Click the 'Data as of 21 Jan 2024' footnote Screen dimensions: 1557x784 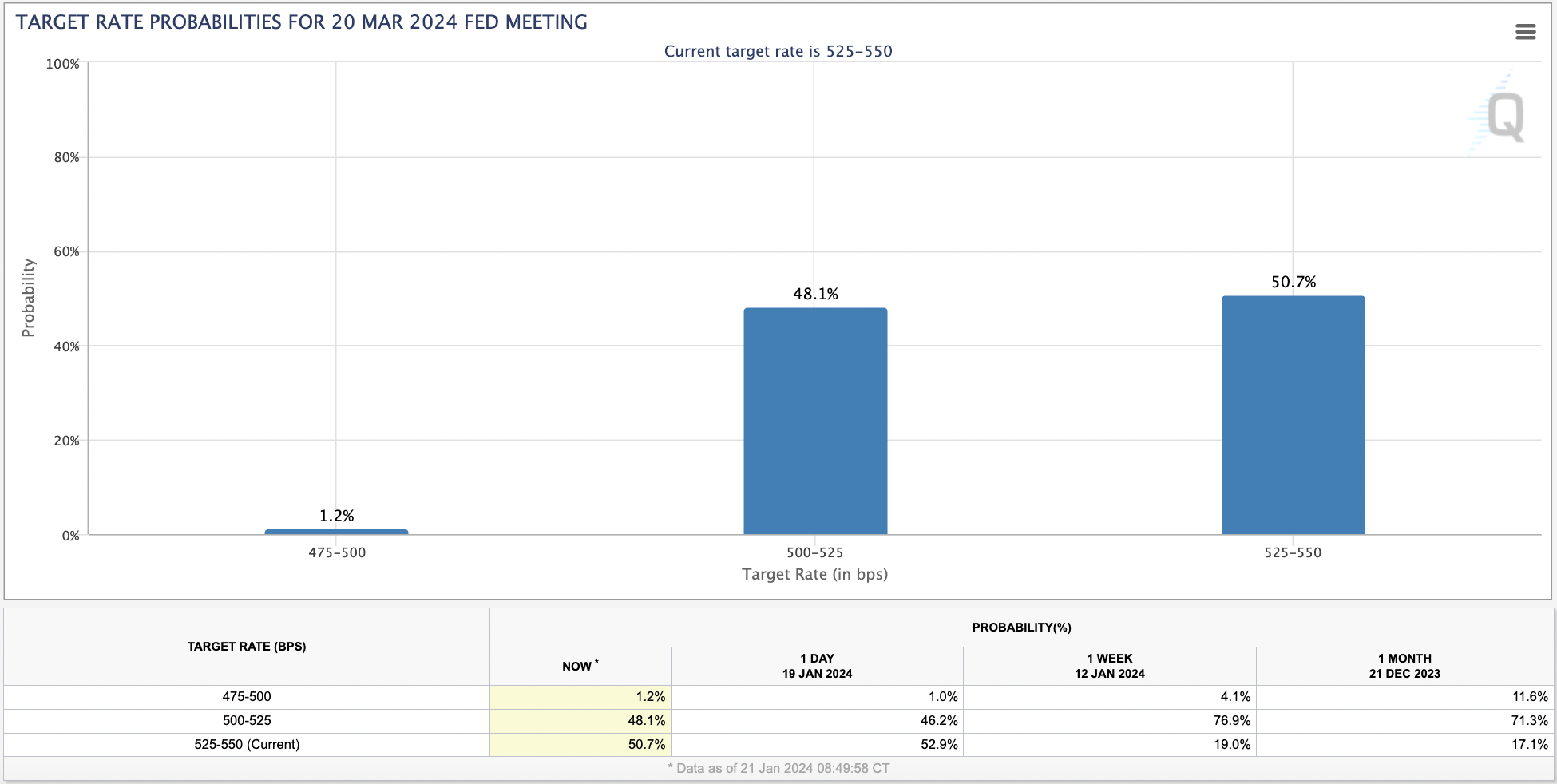(x=778, y=768)
